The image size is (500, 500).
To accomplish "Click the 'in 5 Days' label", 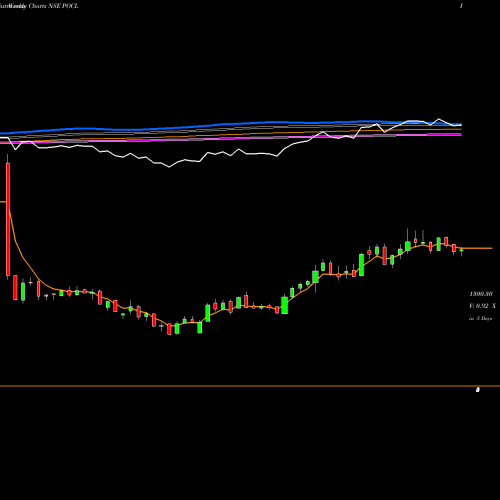I will coord(481,318).
